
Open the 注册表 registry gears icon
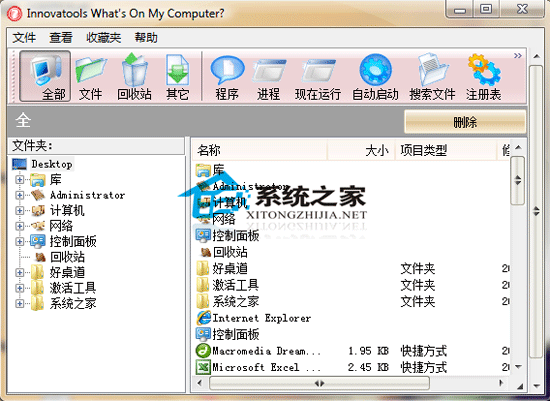(x=483, y=76)
